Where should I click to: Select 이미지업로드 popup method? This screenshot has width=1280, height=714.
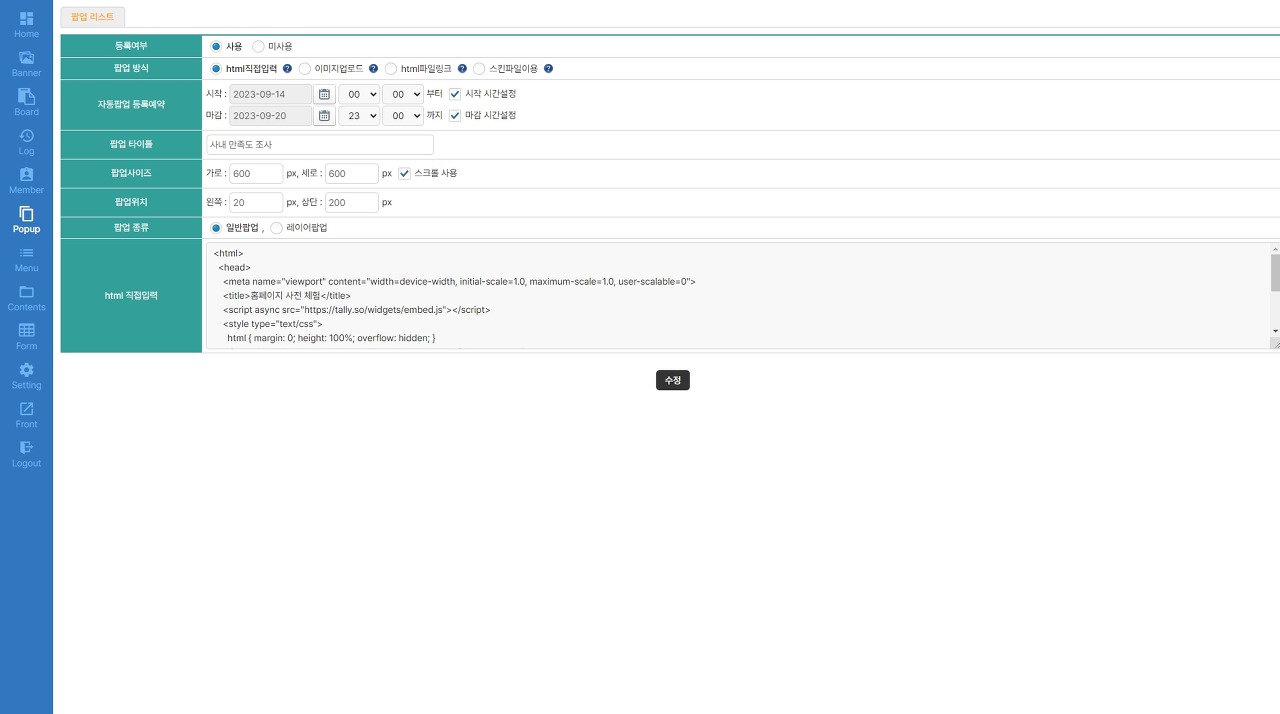click(305, 69)
